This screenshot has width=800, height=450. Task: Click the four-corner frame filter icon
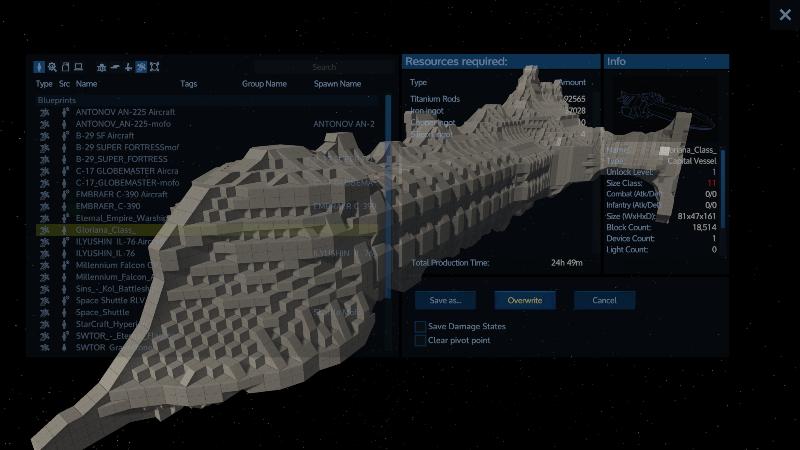(x=155, y=67)
